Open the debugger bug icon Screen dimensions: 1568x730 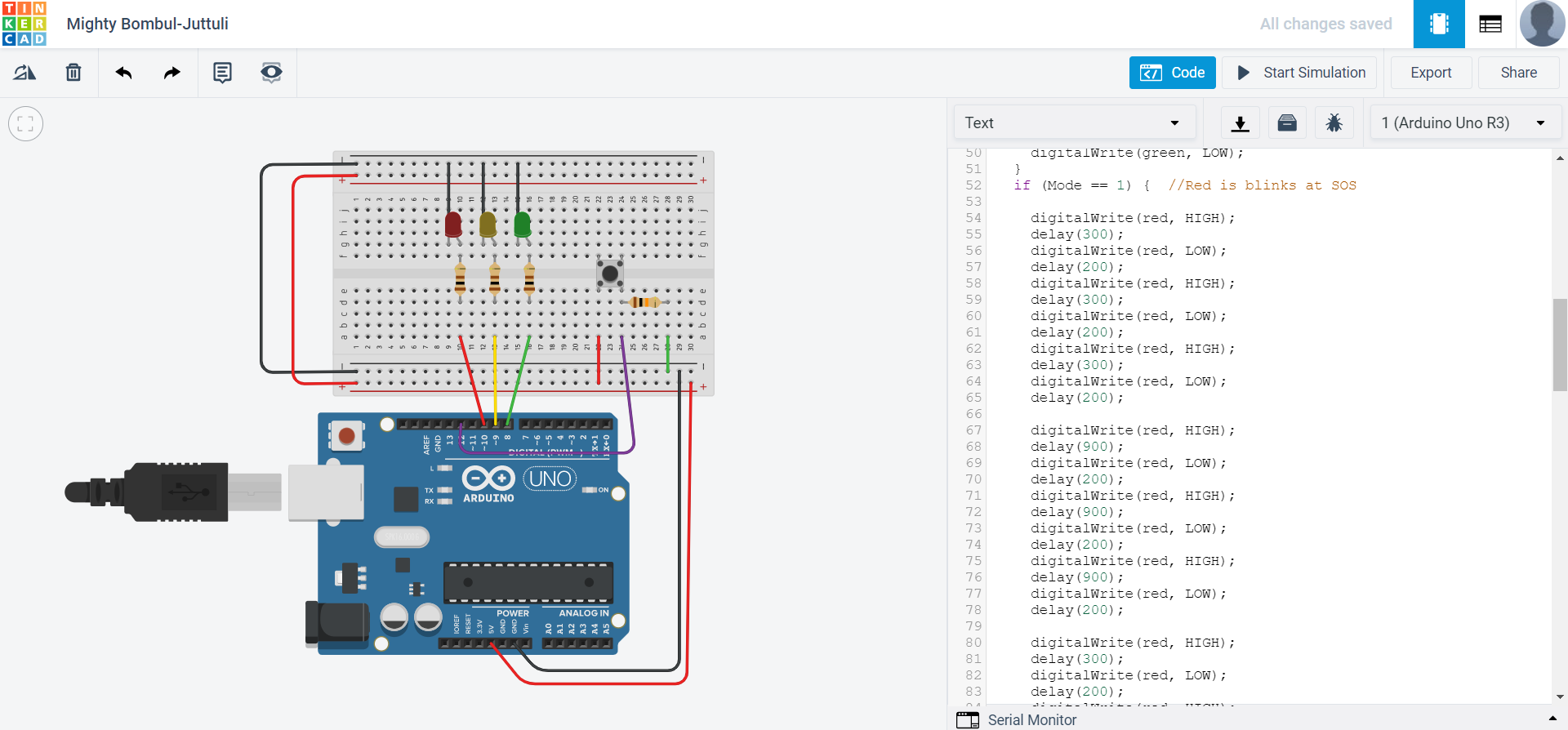1334,122
